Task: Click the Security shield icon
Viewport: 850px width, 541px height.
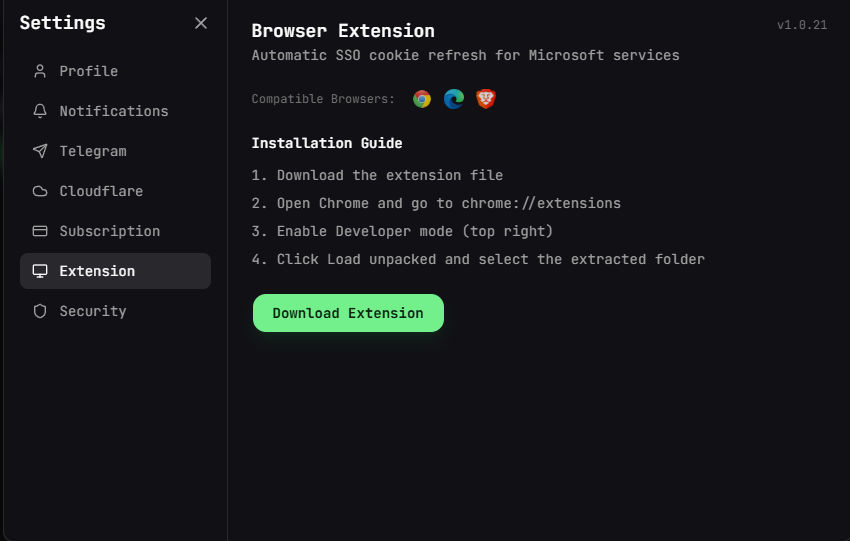Action: tap(40, 311)
